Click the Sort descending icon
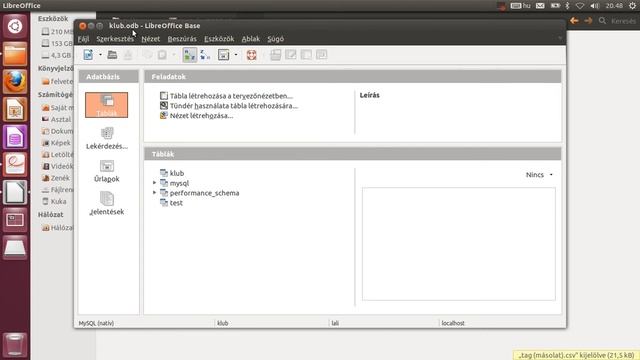 (205, 55)
